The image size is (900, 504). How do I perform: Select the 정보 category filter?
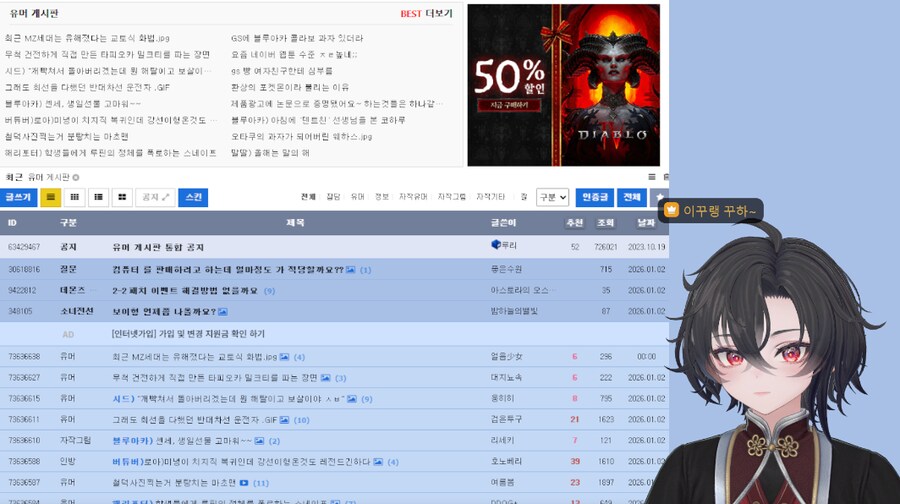[x=382, y=197]
